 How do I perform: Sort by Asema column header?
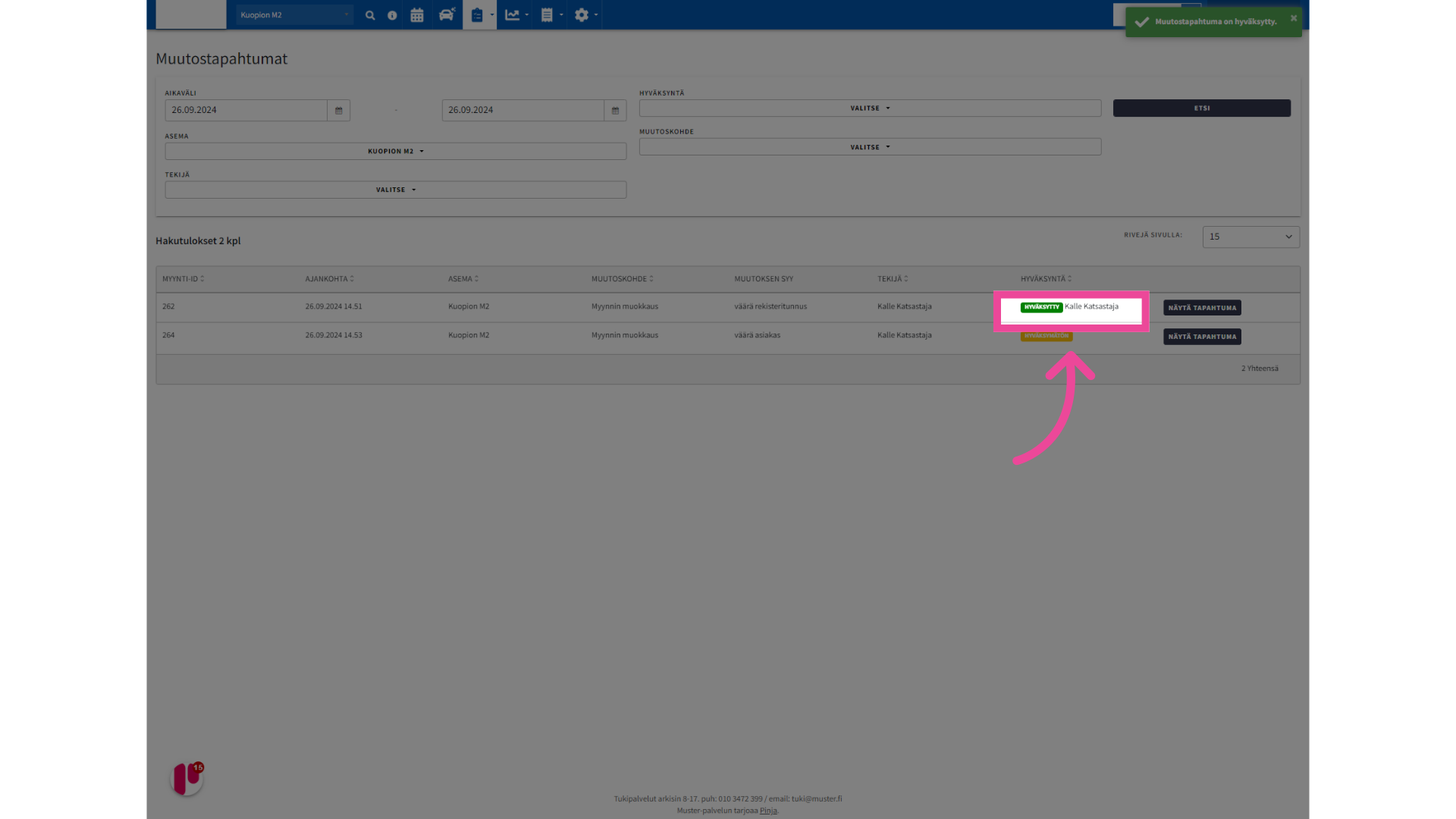pyautogui.click(x=463, y=279)
